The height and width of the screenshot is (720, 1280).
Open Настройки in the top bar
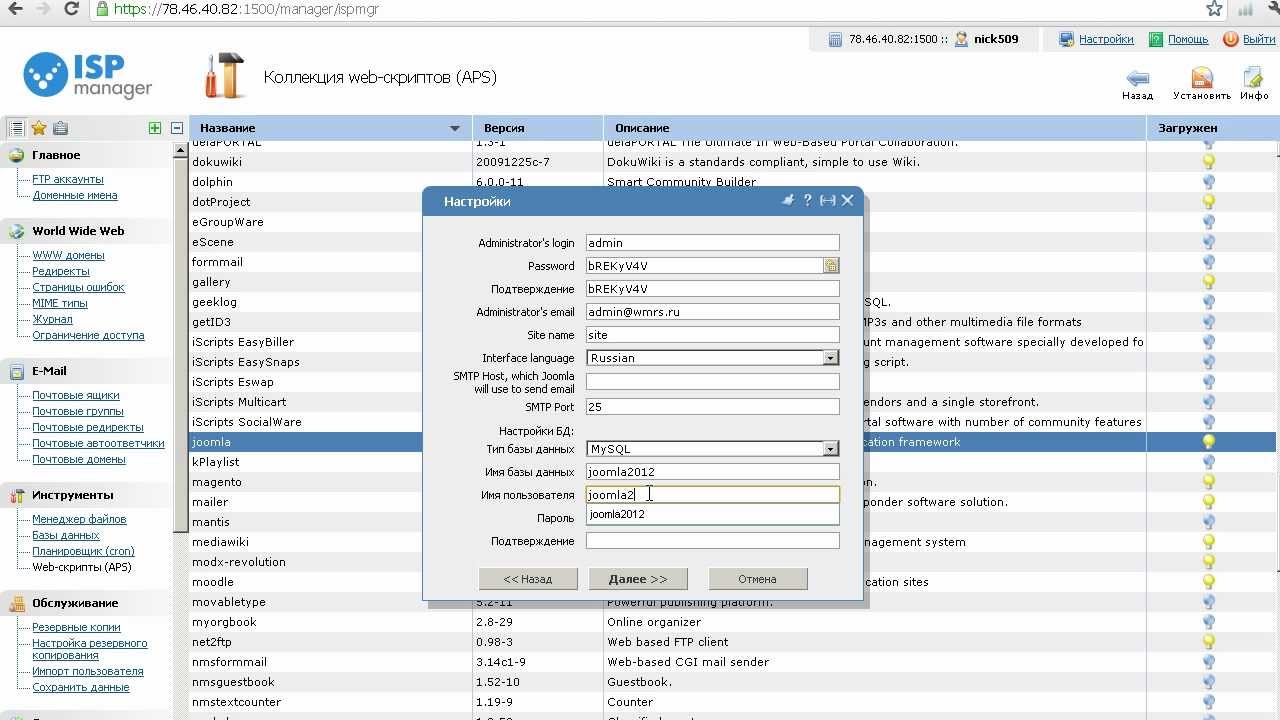tap(1106, 39)
